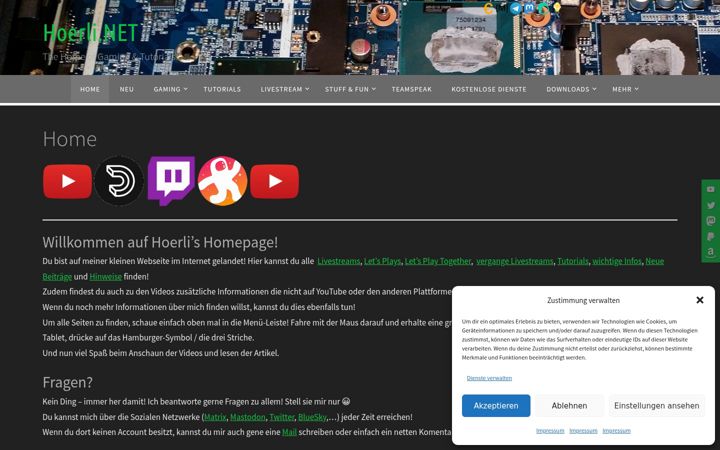Click the Einstellungen ansehen button
This screenshot has height=450, width=720.
pyautogui.click(x=657, y=406)
